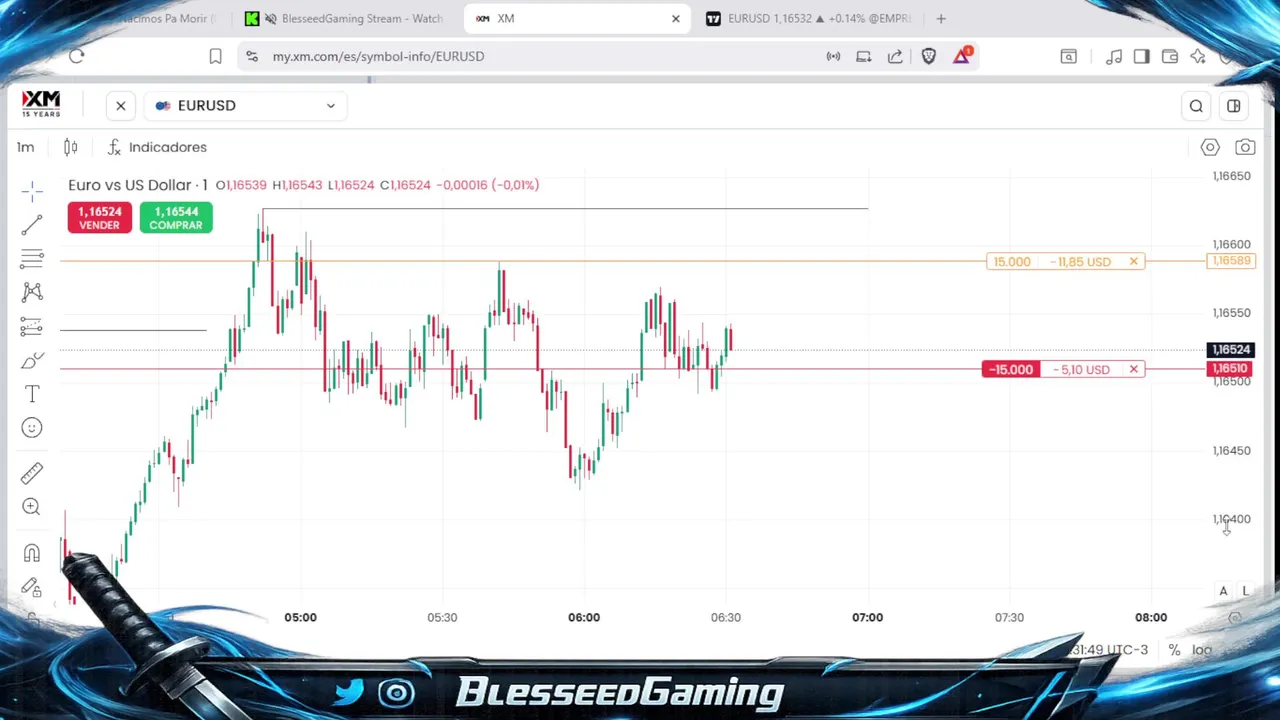Select the trend line drawing tool
The width and height of the screenshot is (1280, 720).
coord(32,224)
